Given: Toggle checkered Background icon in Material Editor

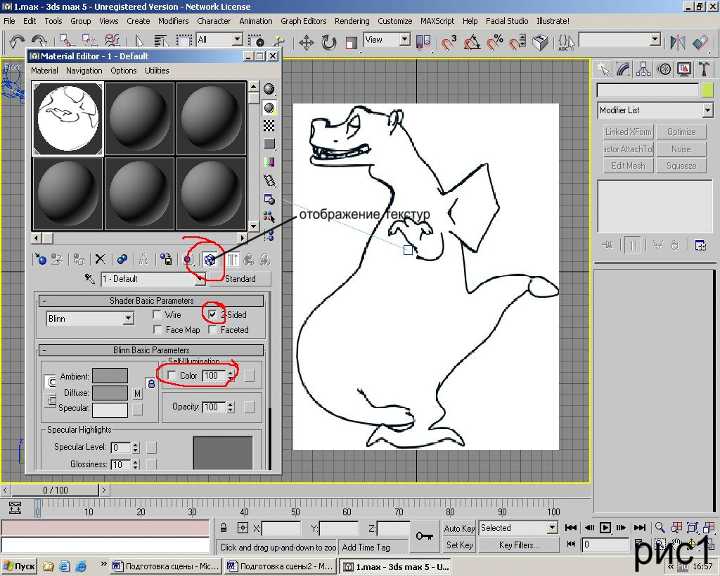Looking at the screenshot, I should pos(268,126).
